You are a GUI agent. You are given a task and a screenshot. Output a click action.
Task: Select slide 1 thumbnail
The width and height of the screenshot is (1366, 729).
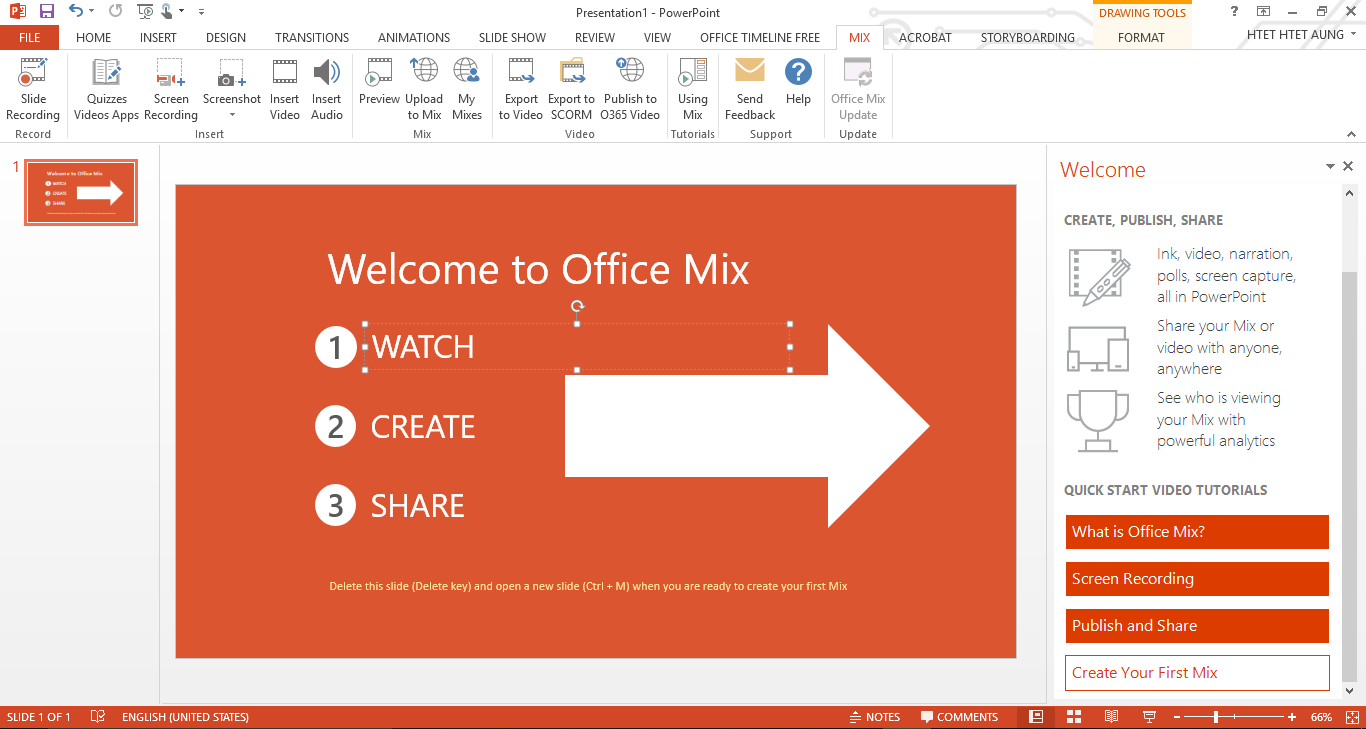(81, 192)
